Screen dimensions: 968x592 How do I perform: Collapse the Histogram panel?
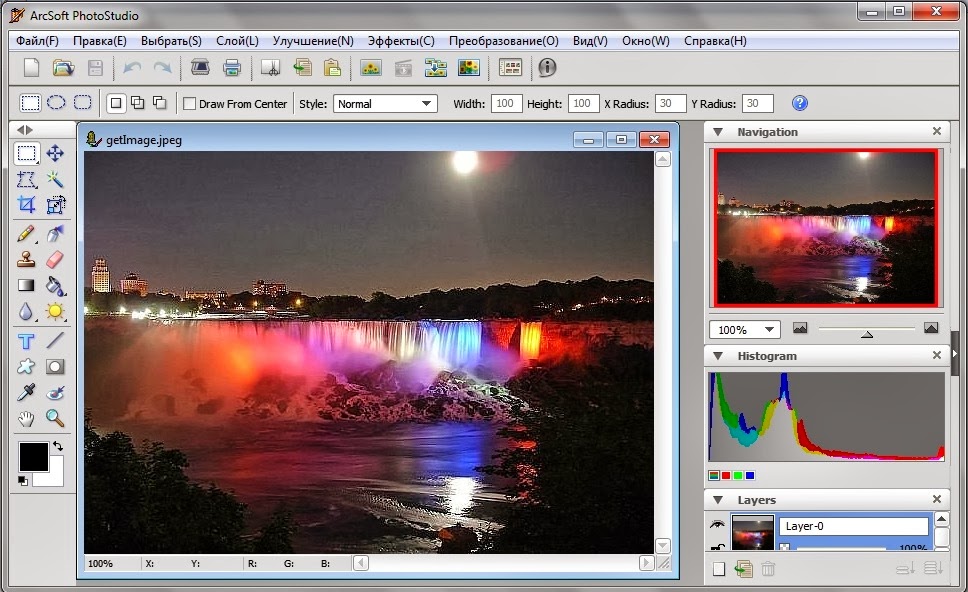pyautogui.click(x=718, y=356)
